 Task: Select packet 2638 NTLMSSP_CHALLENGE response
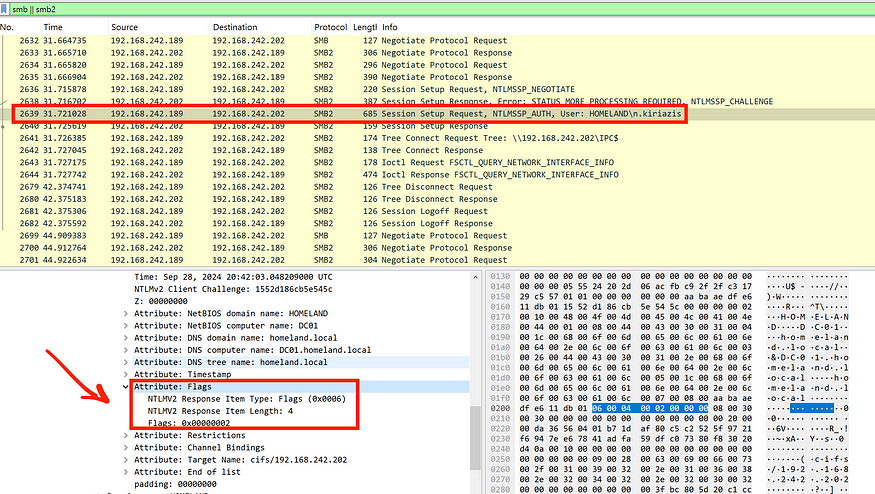point(438,102)
